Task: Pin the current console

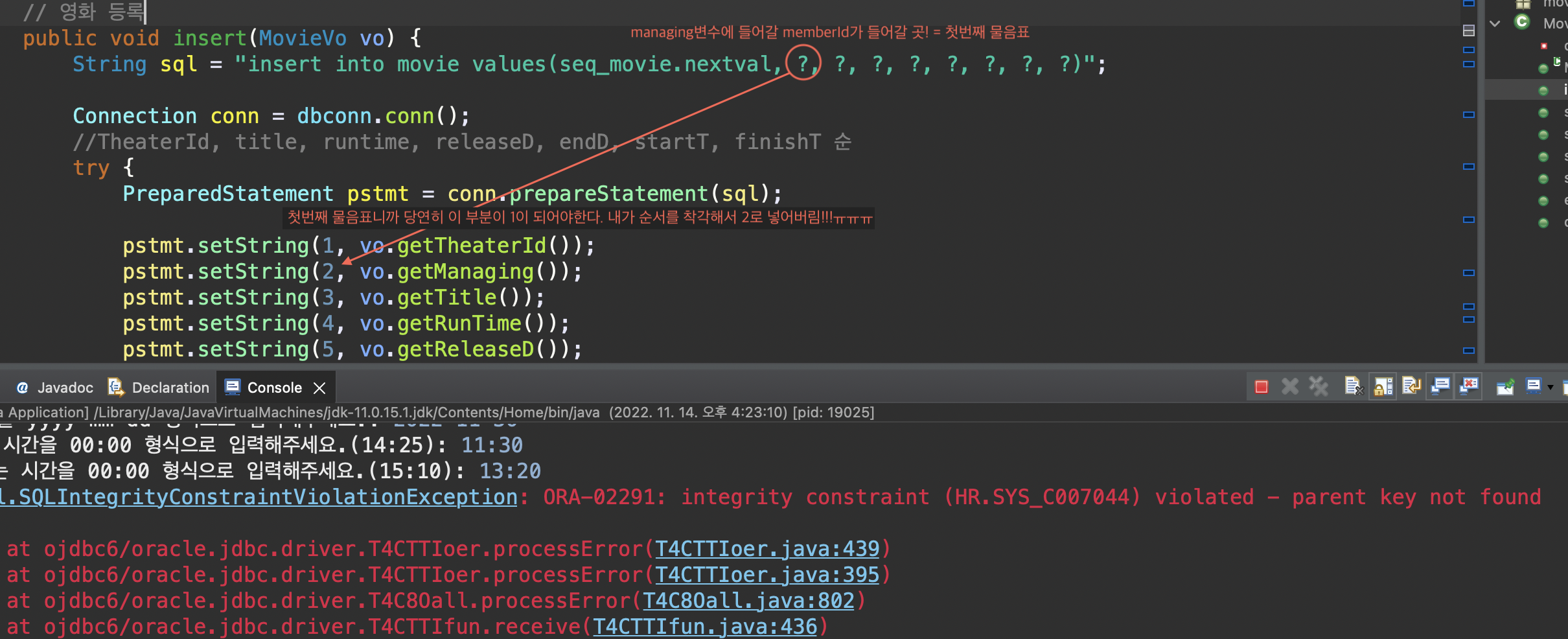Action: (1505, 387)
